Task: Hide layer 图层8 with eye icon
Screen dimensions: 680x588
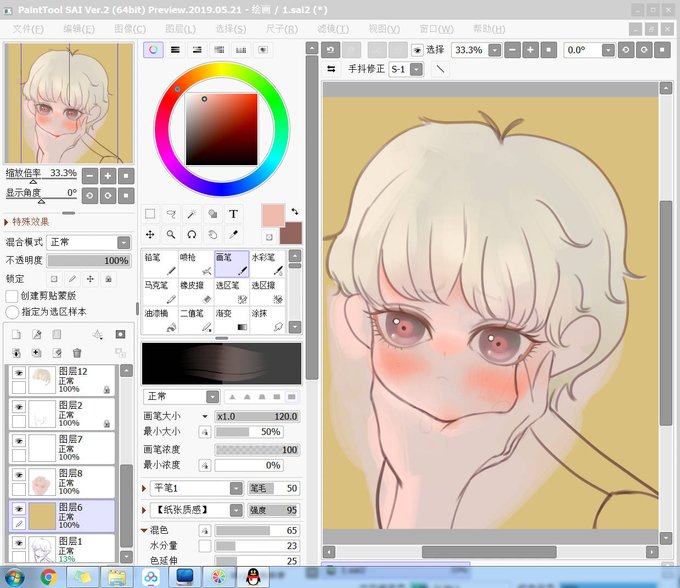Action: tap(19, 475)
